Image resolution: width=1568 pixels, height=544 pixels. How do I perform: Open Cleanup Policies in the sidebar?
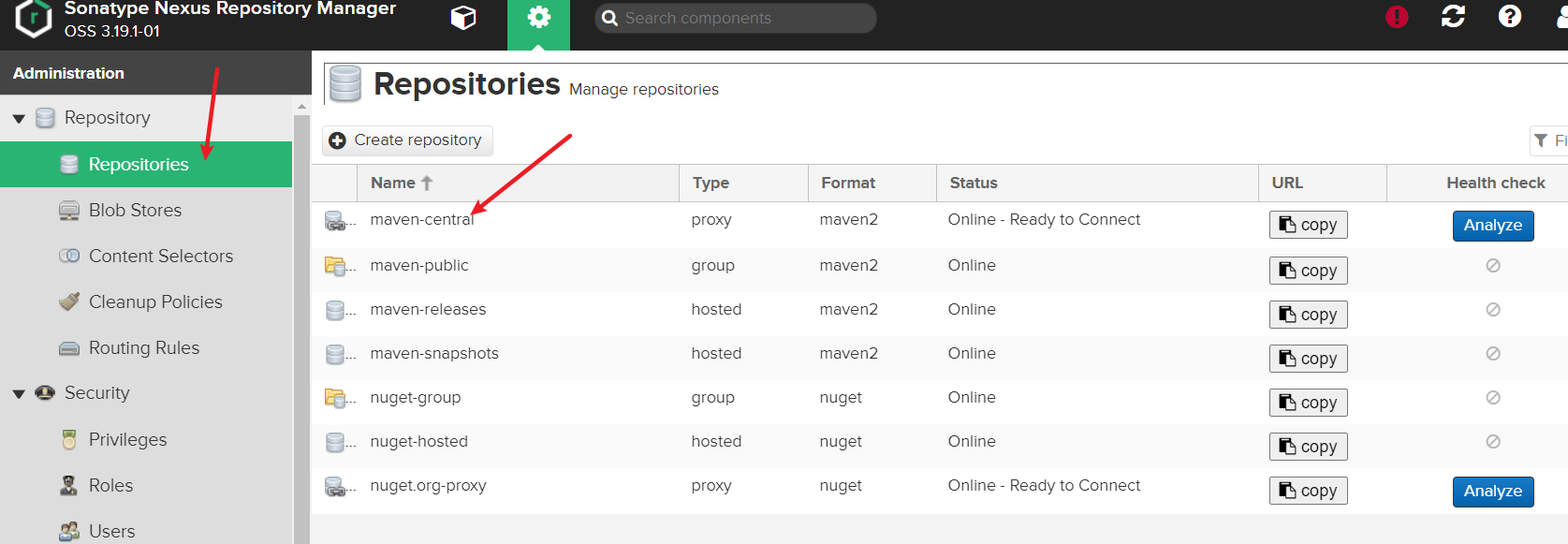coord(146,301)
